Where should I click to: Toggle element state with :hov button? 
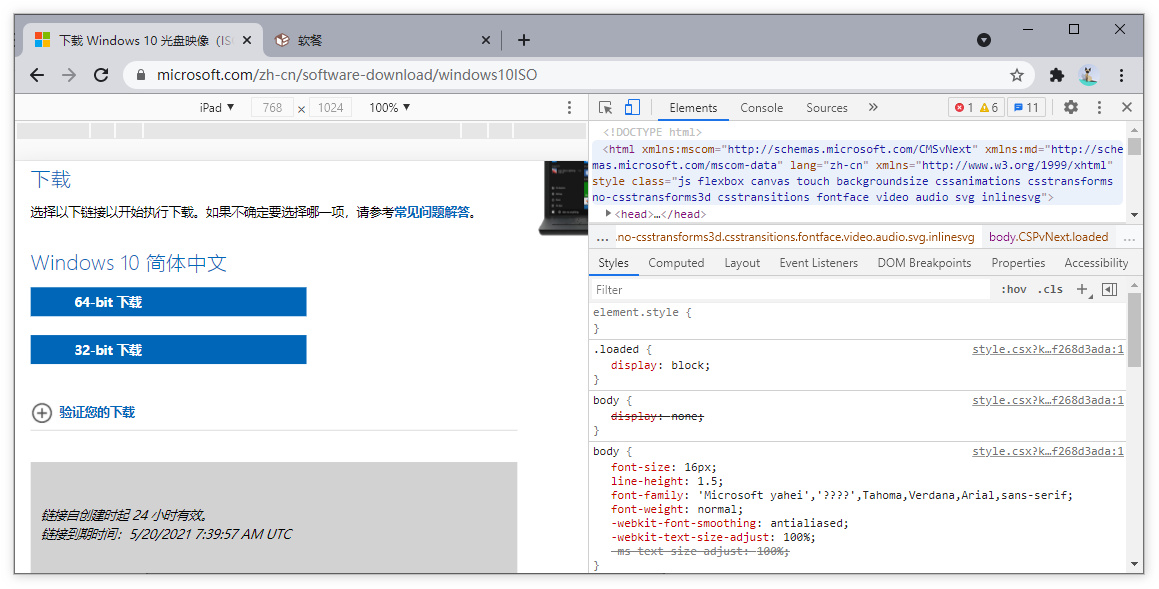tap(1013, 289)
